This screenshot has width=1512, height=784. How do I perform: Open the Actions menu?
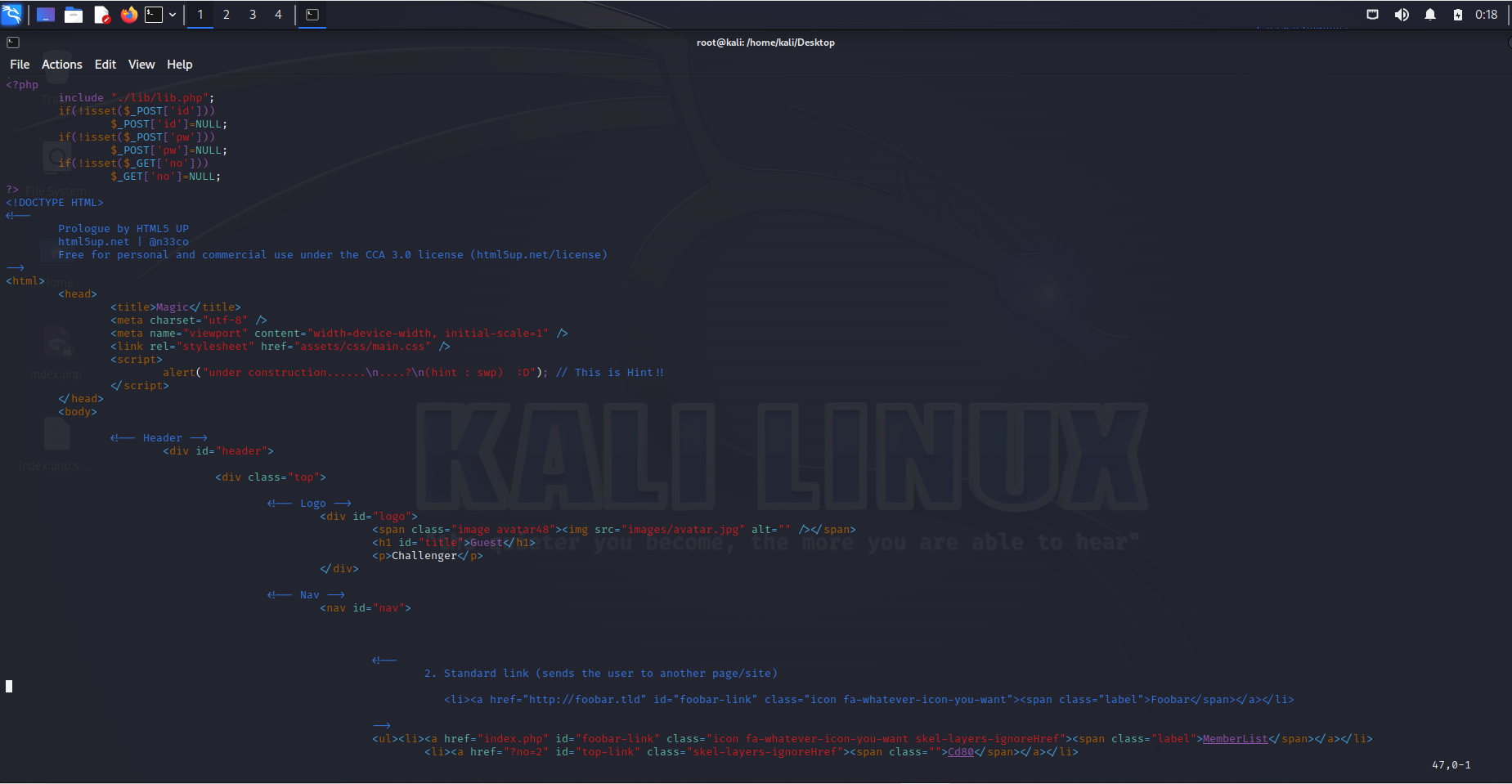62,65
